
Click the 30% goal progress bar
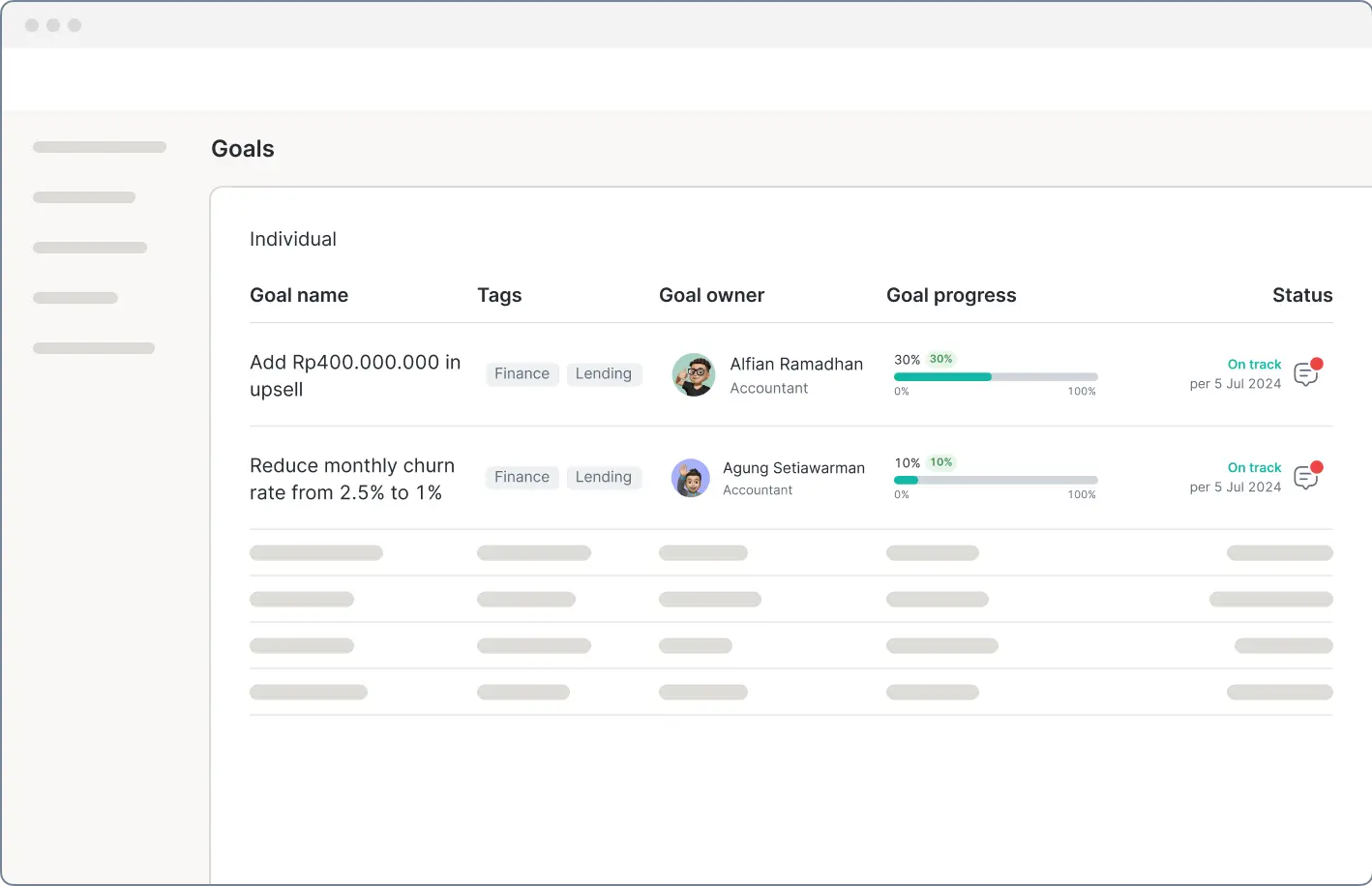tap(995, 376)
